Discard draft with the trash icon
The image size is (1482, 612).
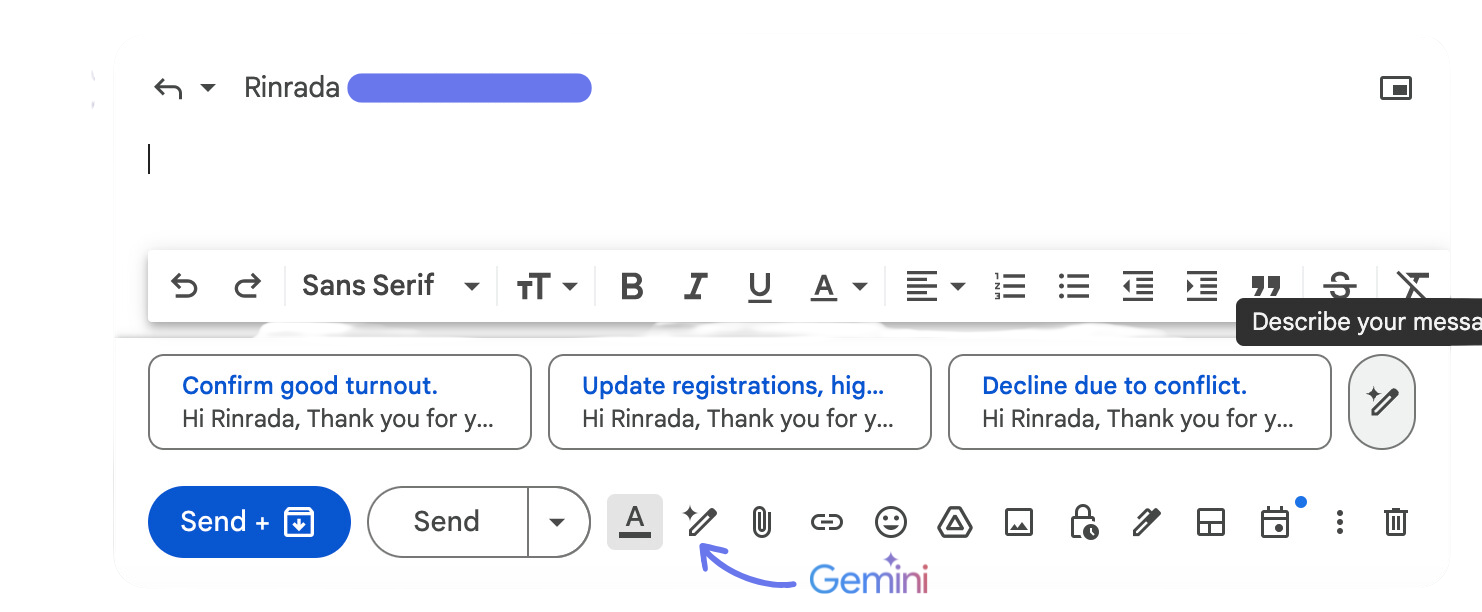pos(1395,522)
